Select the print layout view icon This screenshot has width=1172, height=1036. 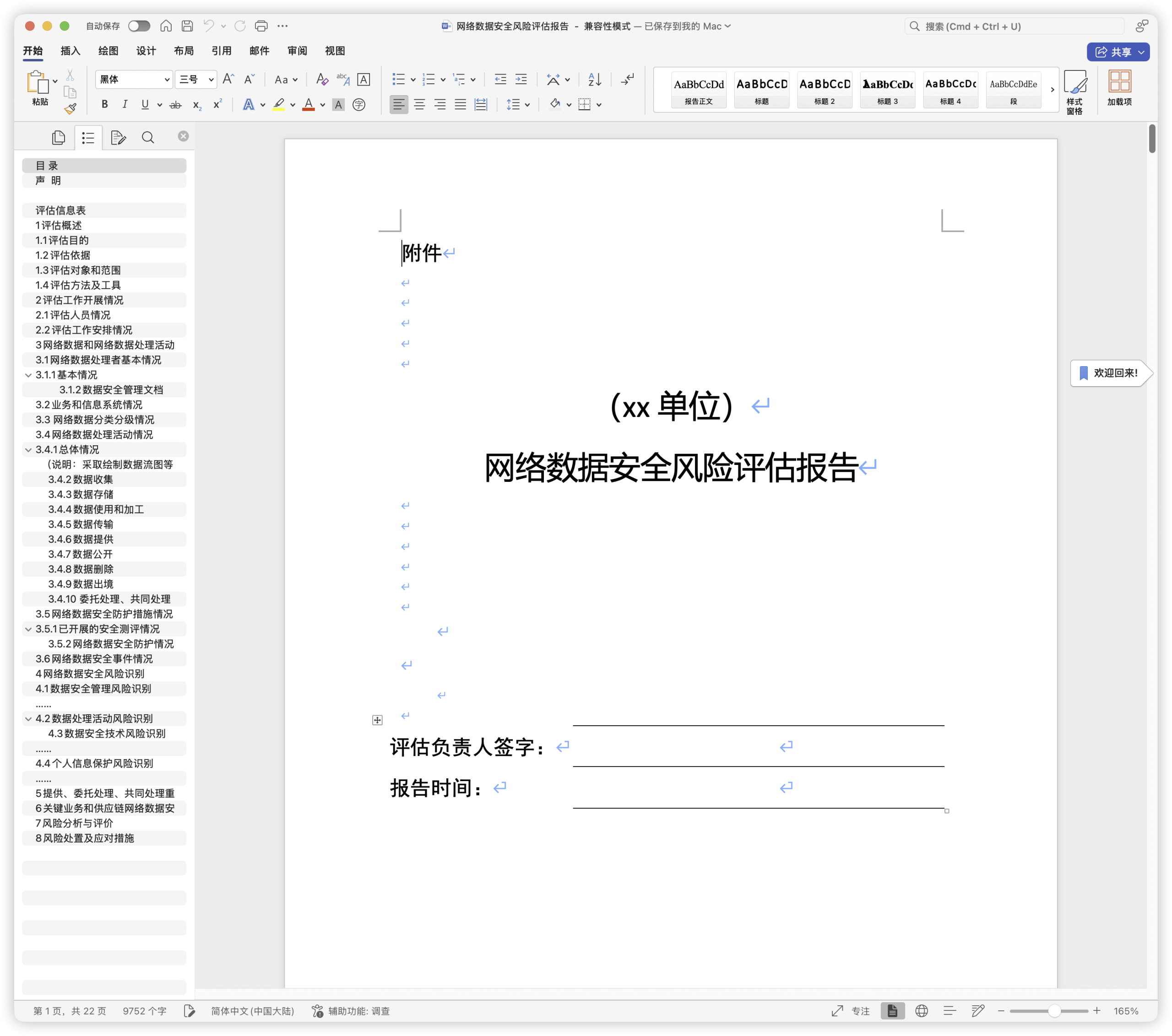click(893, 1011)
